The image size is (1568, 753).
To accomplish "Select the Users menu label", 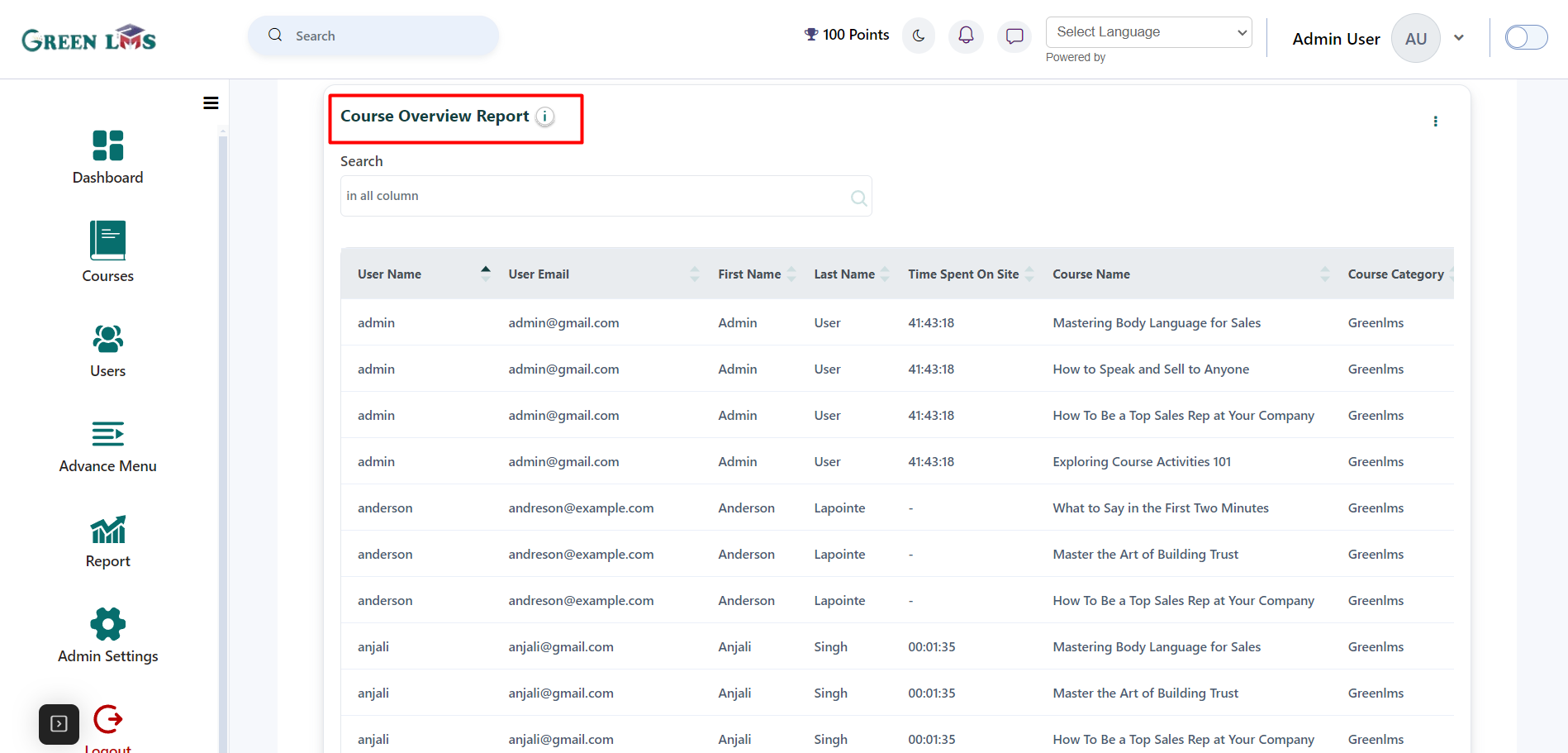I will pos(107,371).
